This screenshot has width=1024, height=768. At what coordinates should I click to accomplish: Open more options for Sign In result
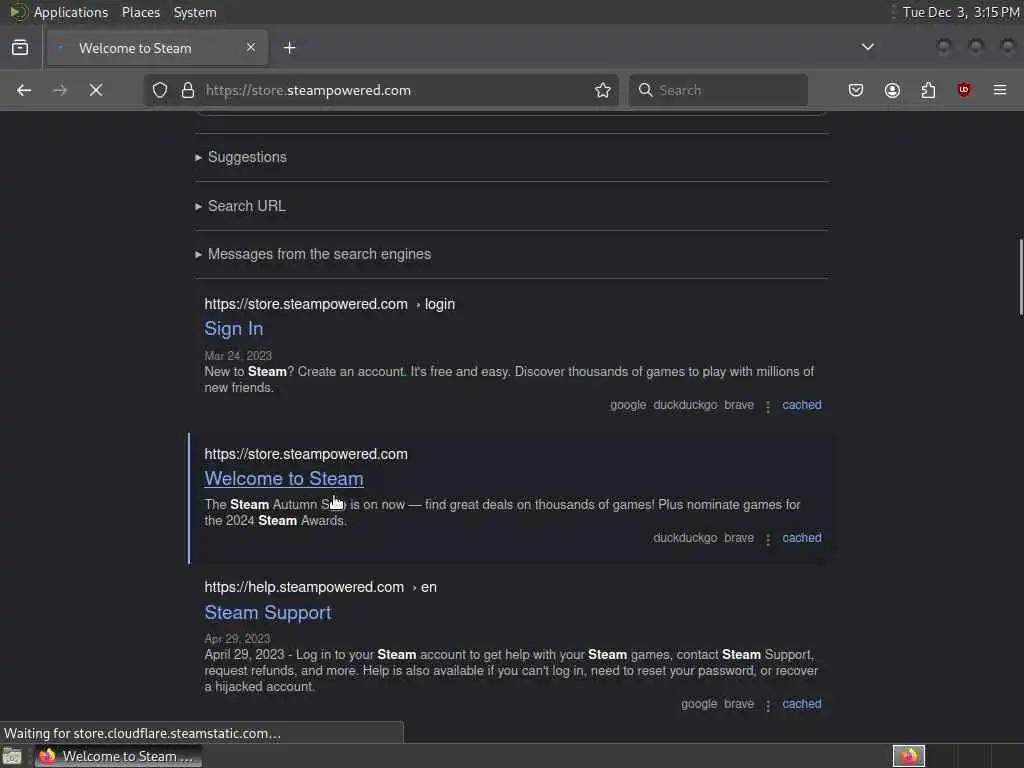point(768,407)
